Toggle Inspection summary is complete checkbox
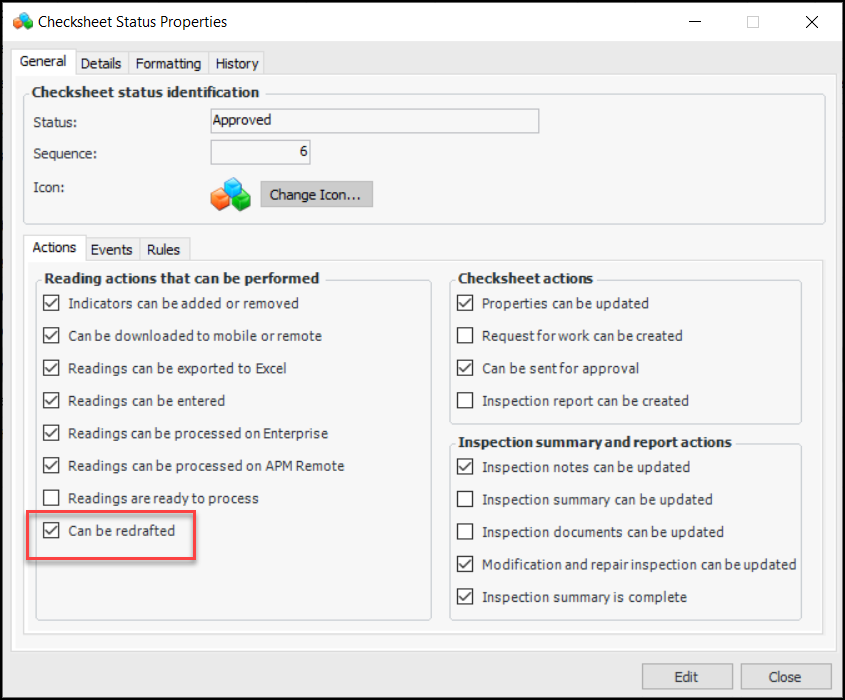 coord(465,597)
